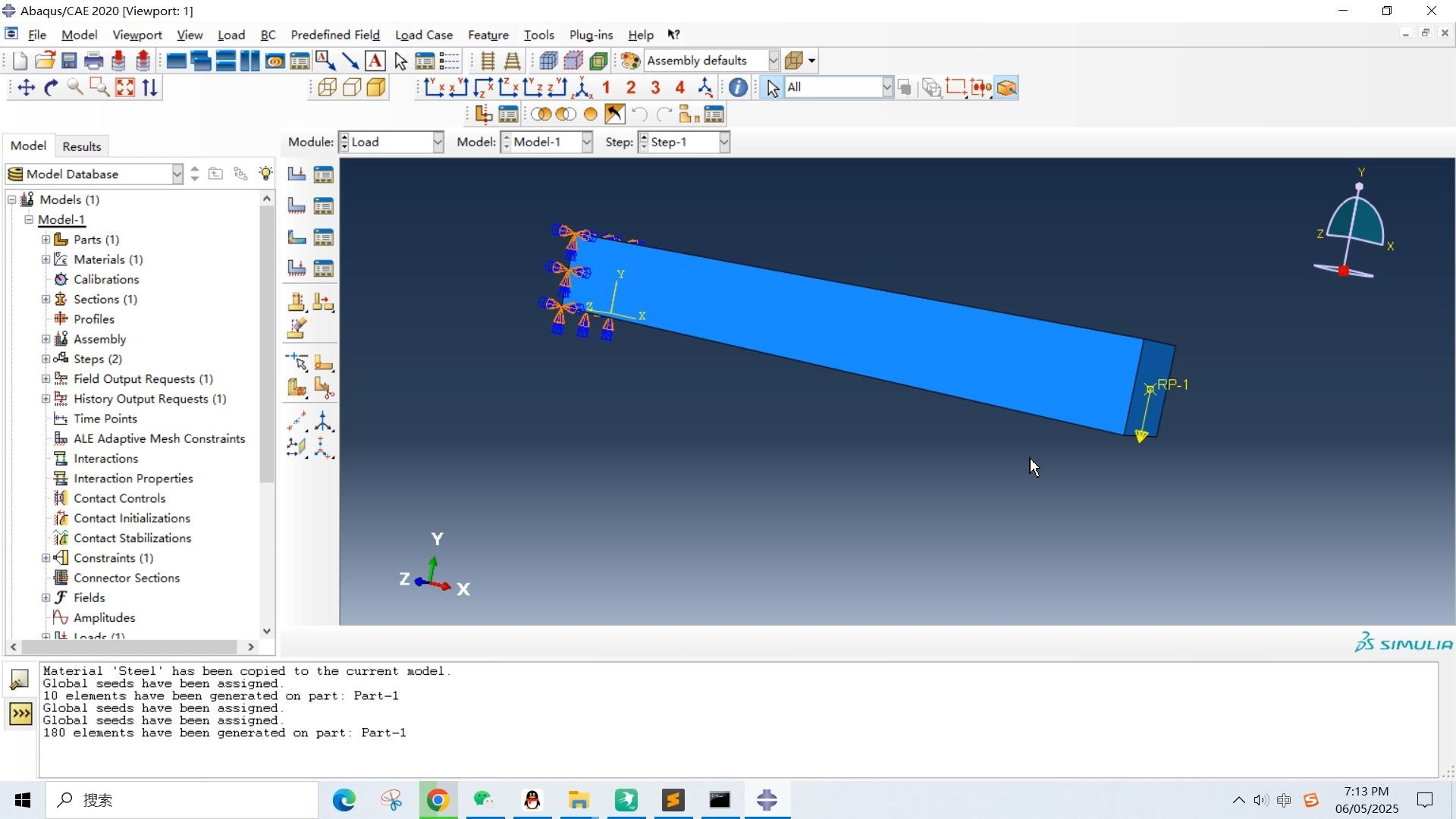Screen dimensions: 1456x819
Task: Click the Create Cut partition tool
Action: (324, 389)
